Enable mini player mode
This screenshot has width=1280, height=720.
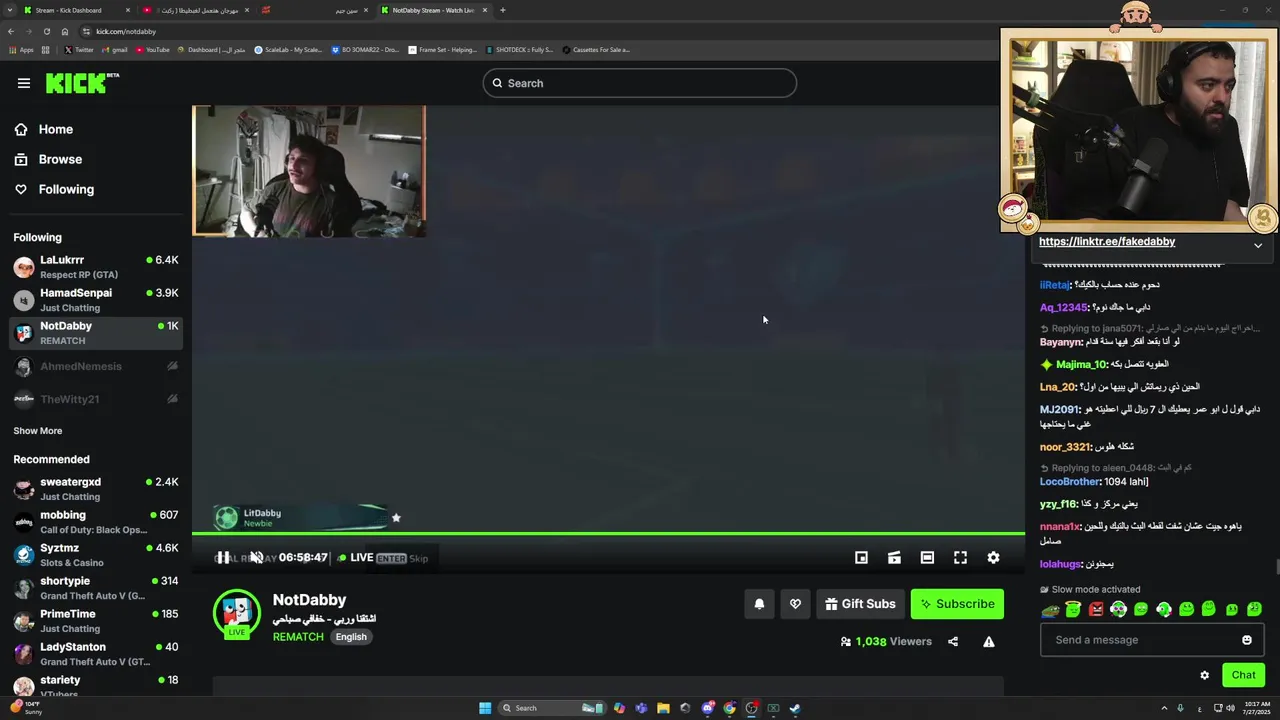(861, 557)
